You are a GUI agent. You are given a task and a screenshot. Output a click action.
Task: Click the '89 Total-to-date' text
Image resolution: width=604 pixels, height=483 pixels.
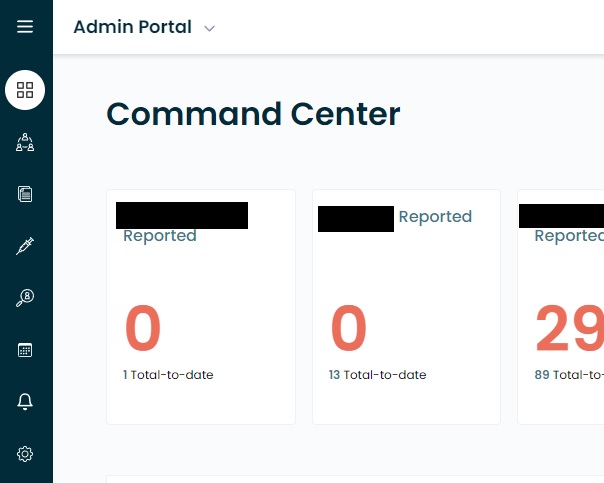569,375
